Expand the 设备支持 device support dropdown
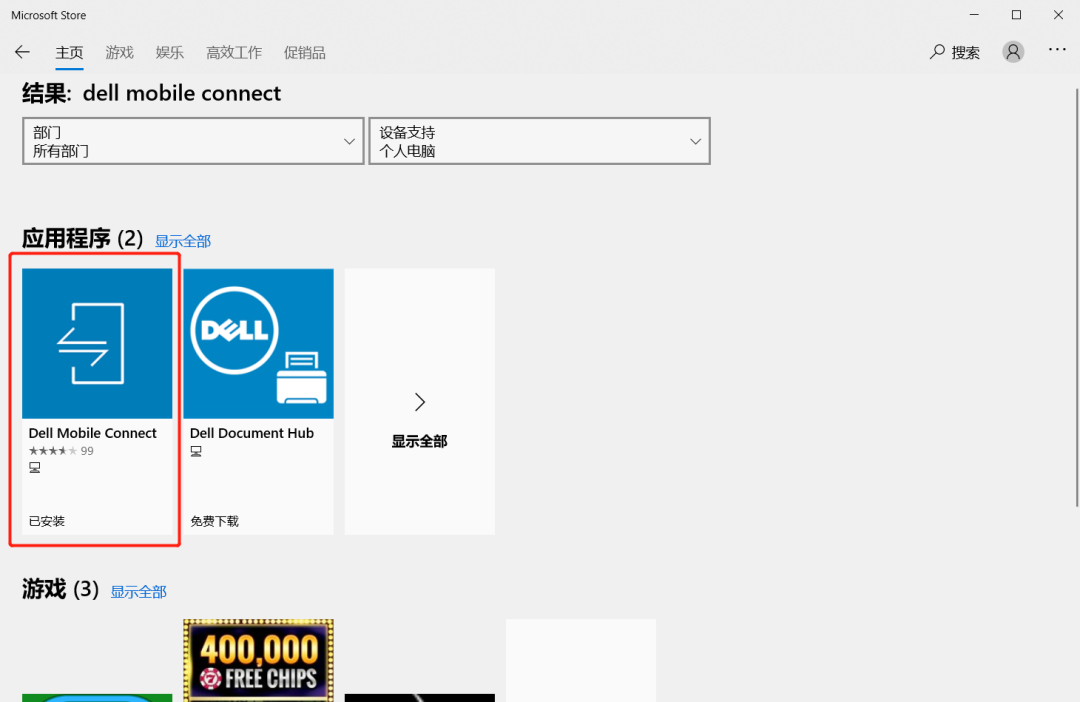This screenshot has height=702, width=1080. [539, 141]
